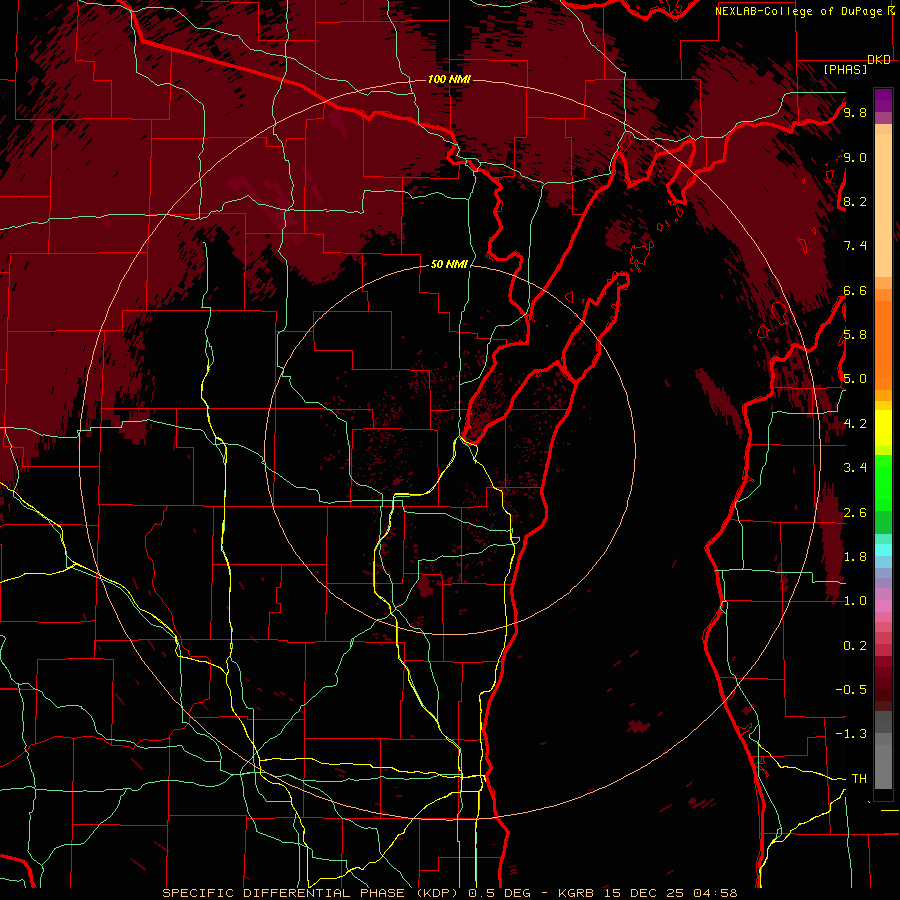Click the 4.2 legend value
The width and height of the screenshot is (900, 900).
[x=855, y=424]
